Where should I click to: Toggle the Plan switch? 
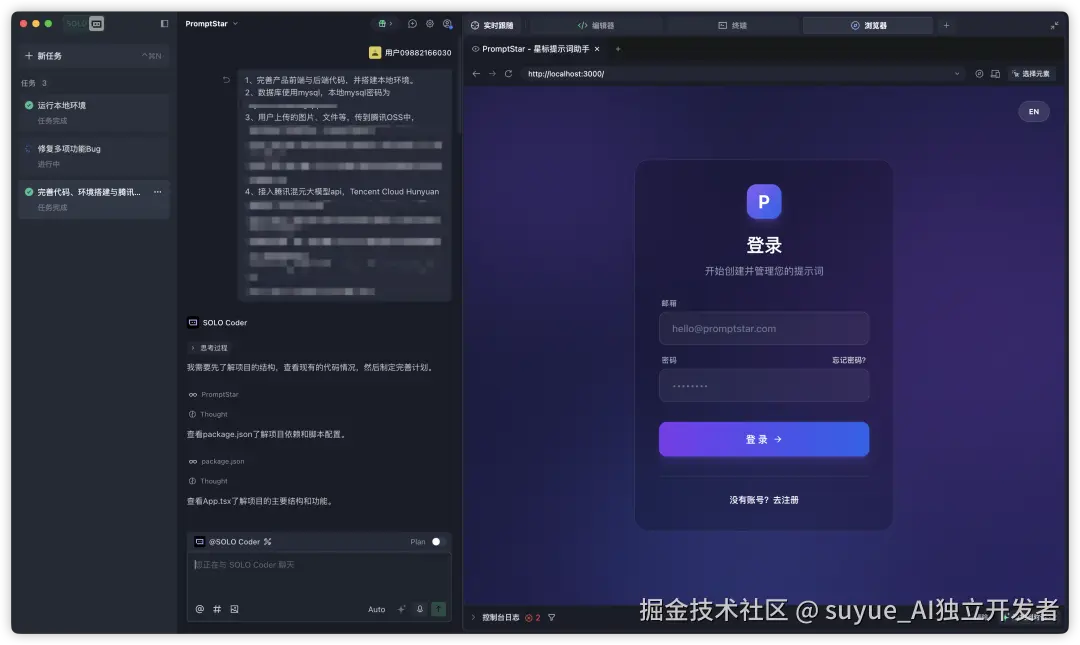click(437, 542)
